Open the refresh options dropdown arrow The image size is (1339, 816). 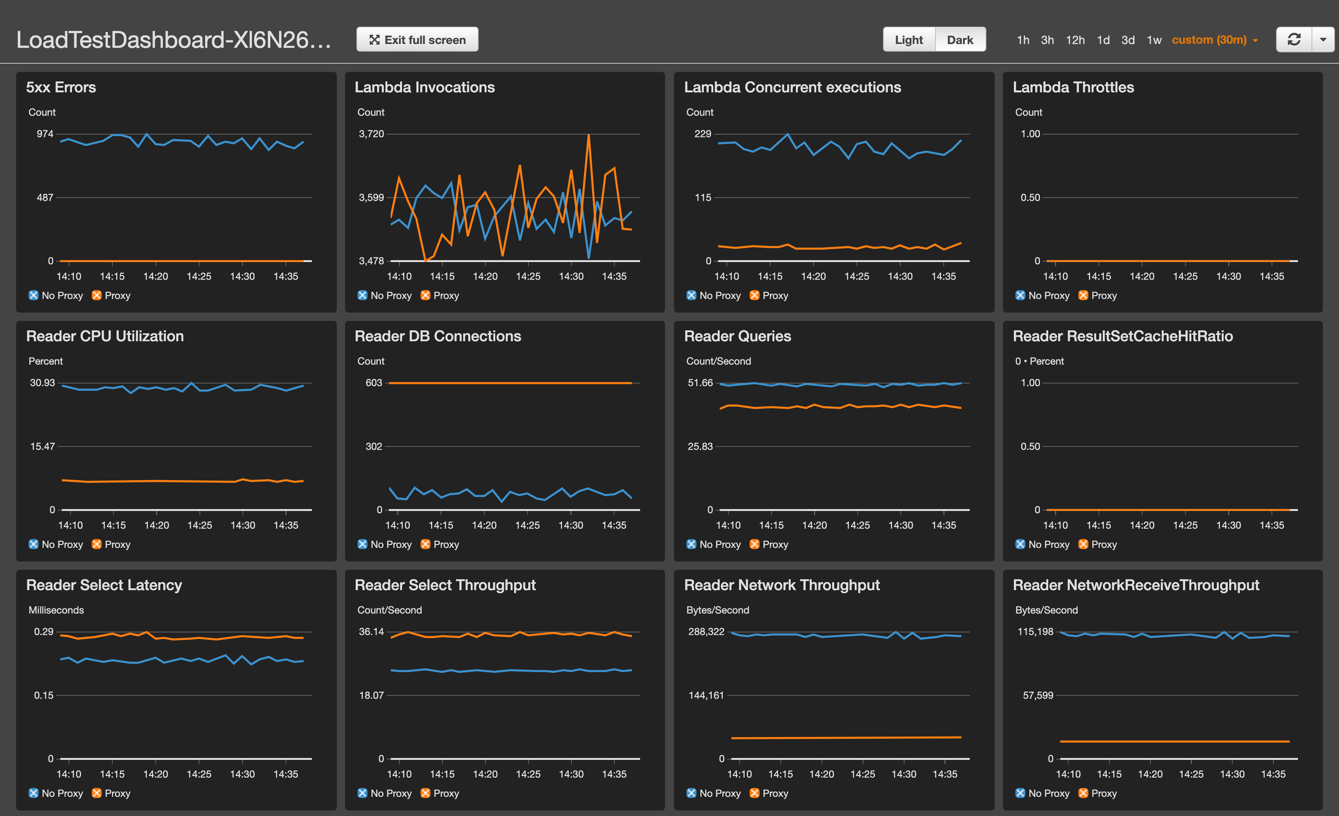pos(1323,40)
